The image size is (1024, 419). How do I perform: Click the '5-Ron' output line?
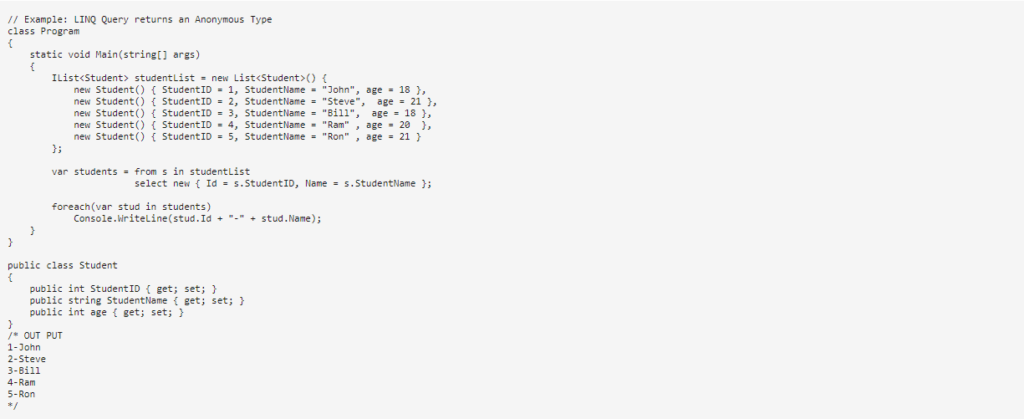pos(22,395)
